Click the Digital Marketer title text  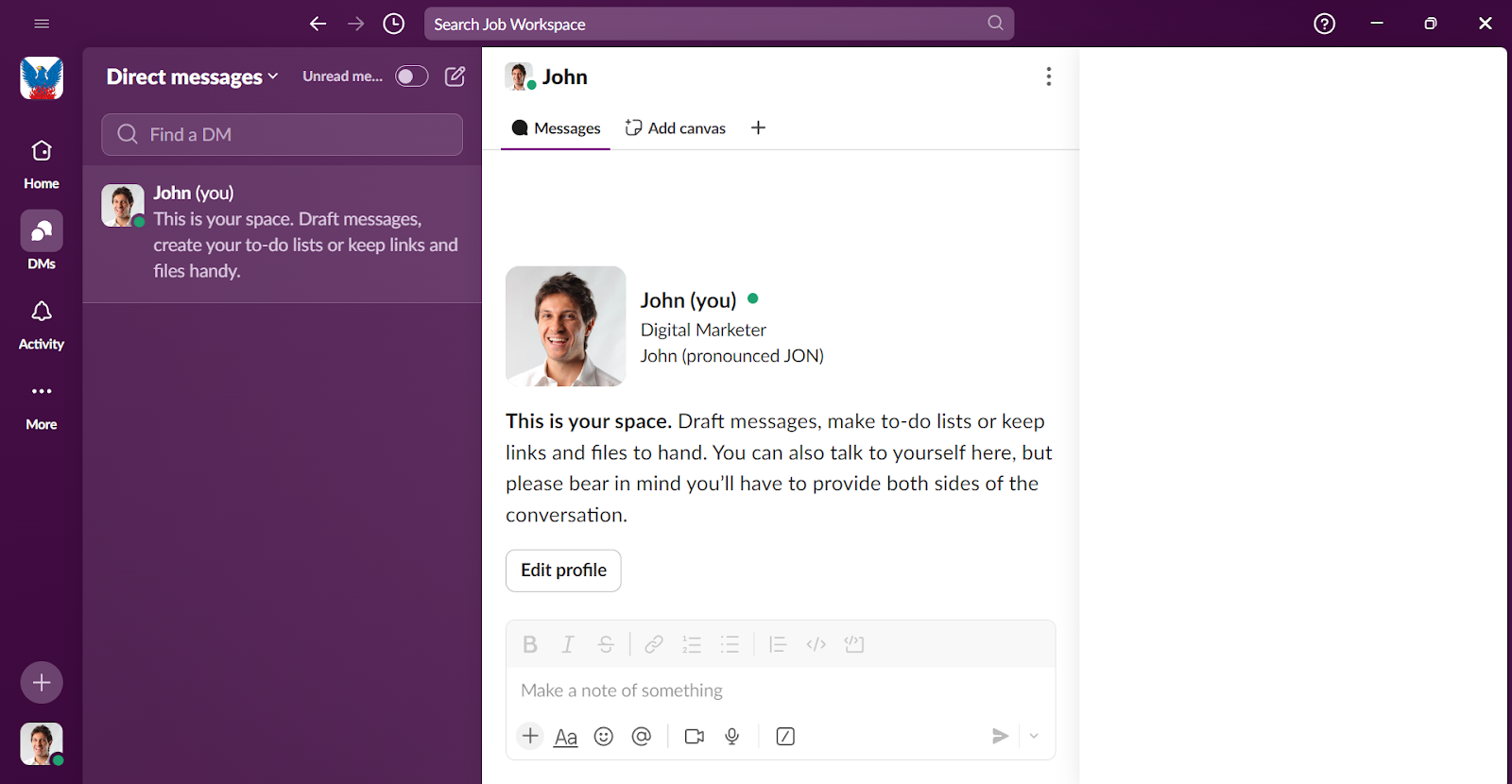pyautogui.click(x=703, y=330)
